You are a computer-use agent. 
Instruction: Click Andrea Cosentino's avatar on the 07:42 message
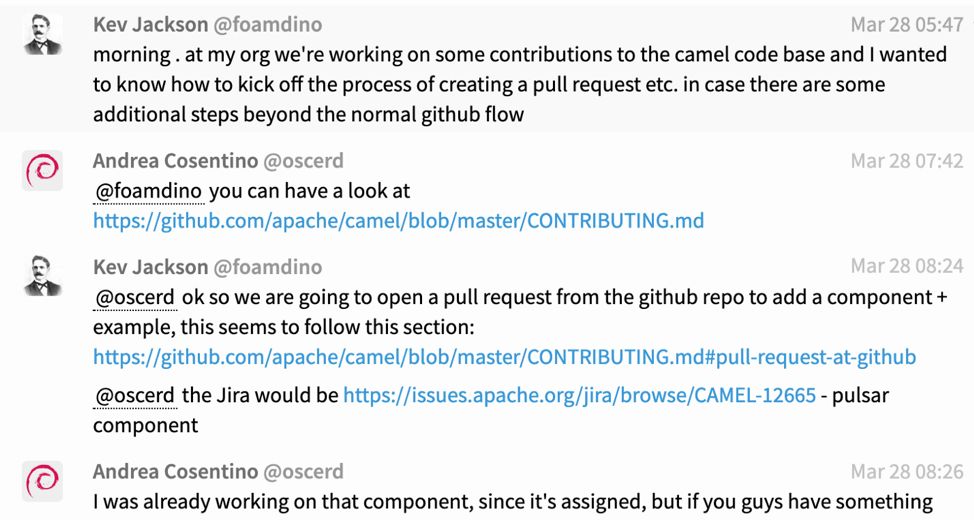(42, 172)
